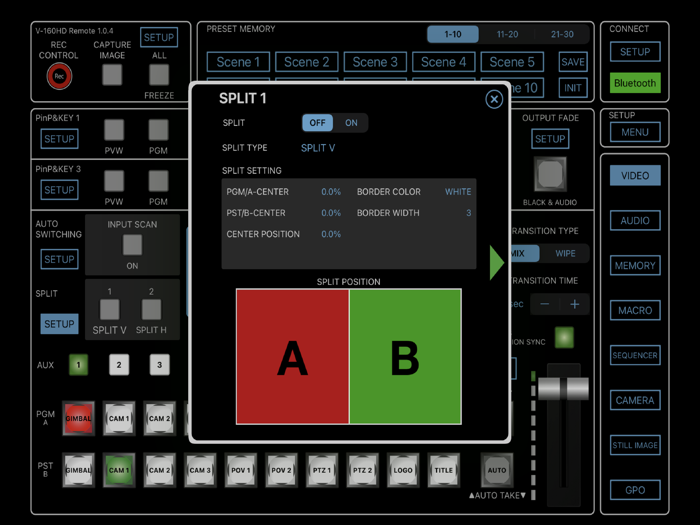This screenshot has height=525, width=700.
Task: Edit the PGM/A-CENTER value
Action: pos(331,192)
